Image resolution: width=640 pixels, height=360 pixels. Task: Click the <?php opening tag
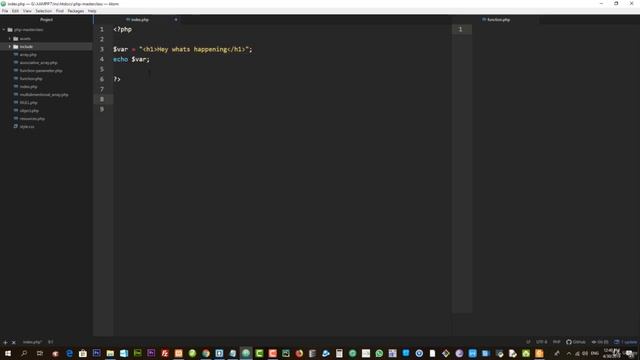[x=122, y=29]
